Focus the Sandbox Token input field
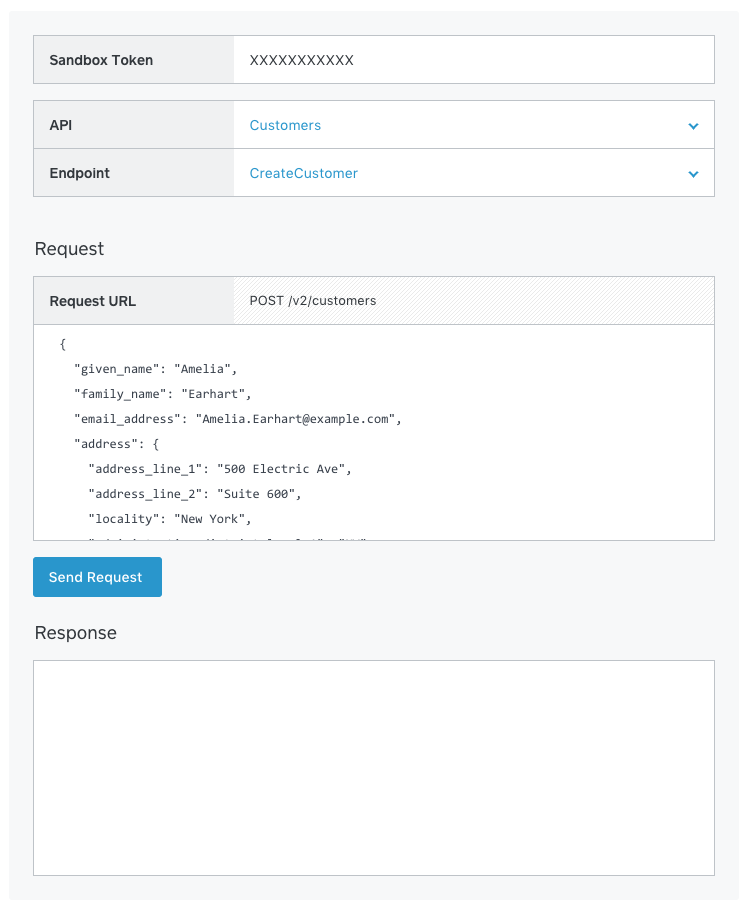 coord(473,60)
